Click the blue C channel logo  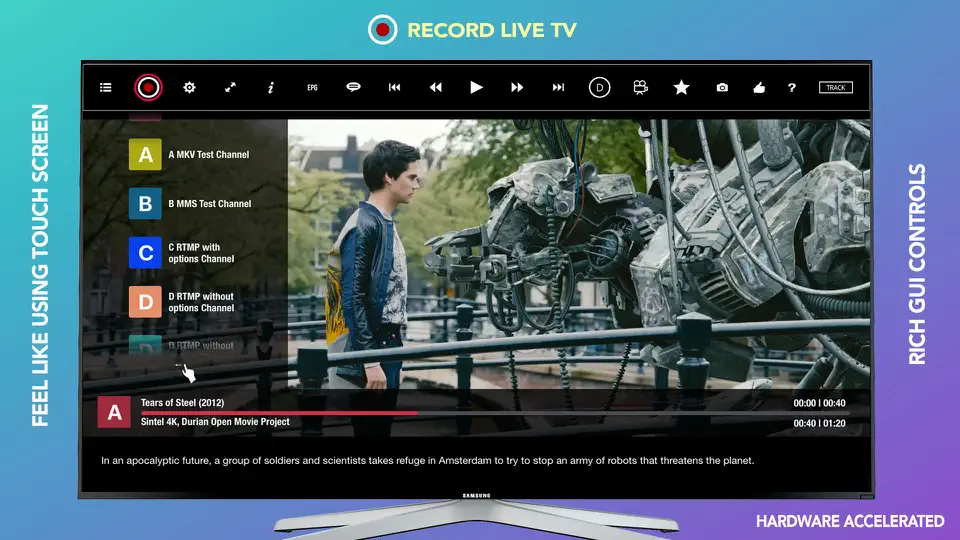(x=145, y=253)
